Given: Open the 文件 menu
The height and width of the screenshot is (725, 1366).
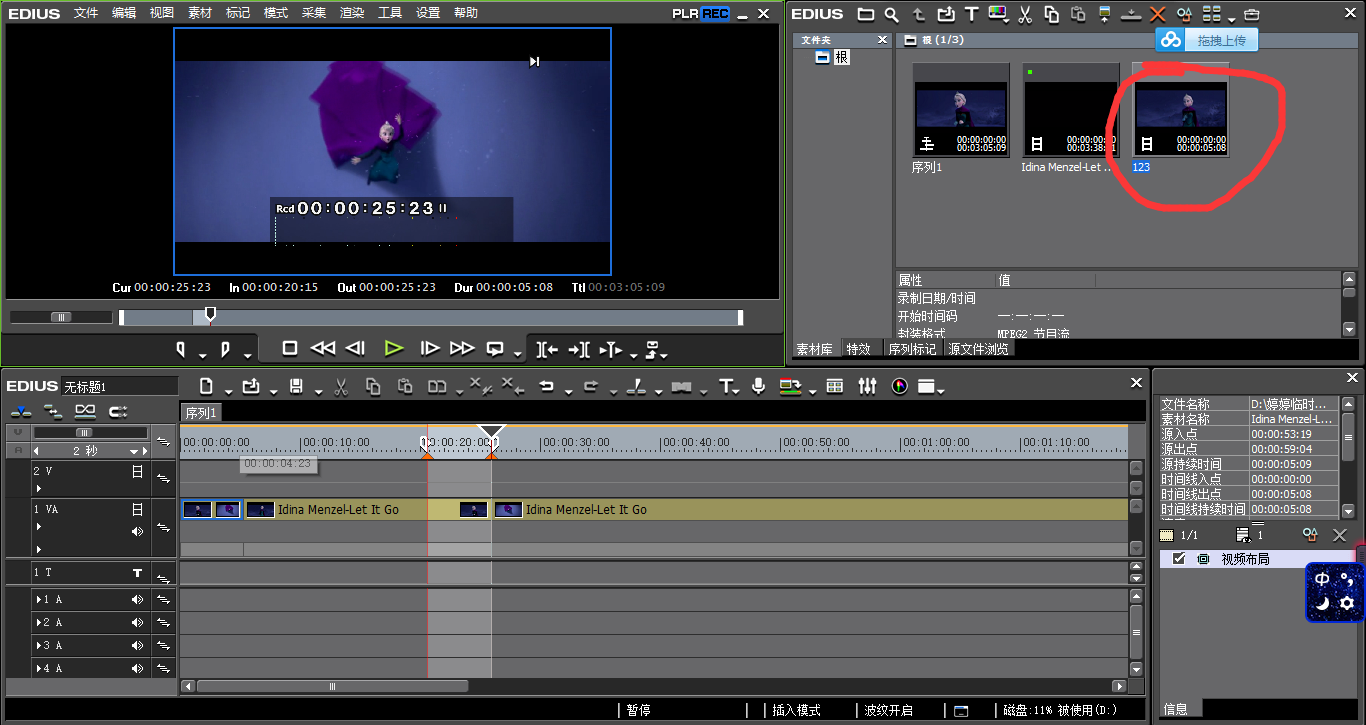Looking at the screenshot, I should [x=86, y=13].
